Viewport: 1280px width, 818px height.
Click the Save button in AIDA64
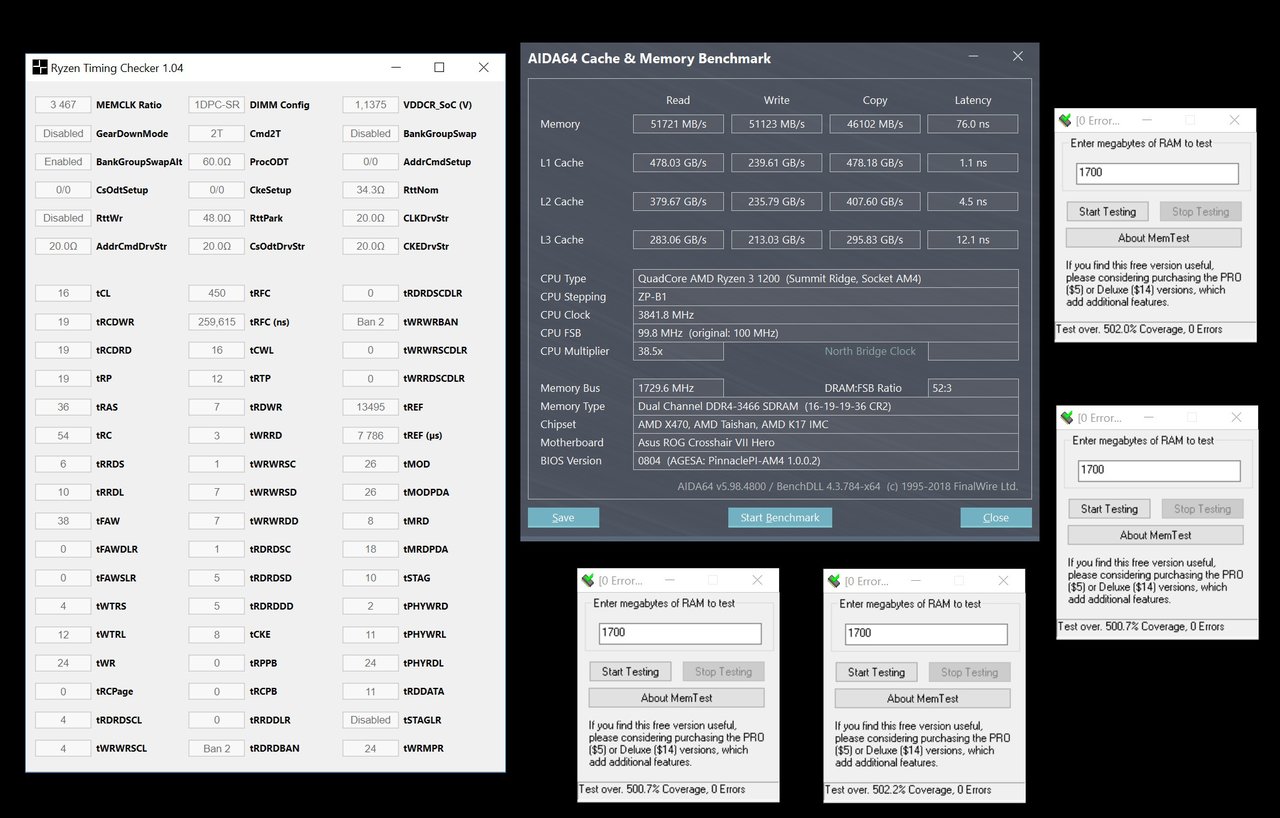point(563,517)
